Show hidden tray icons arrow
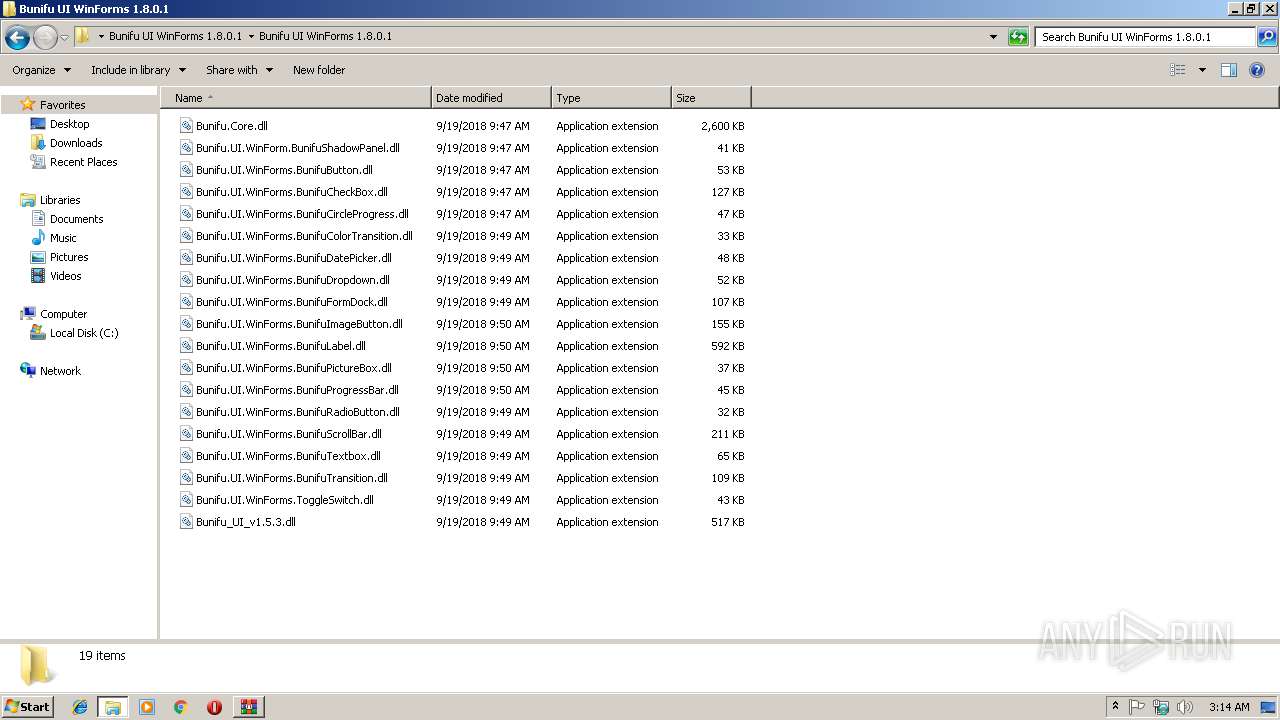The height and width of the screenshot is (720, 1280). [x=1115, y=707]
